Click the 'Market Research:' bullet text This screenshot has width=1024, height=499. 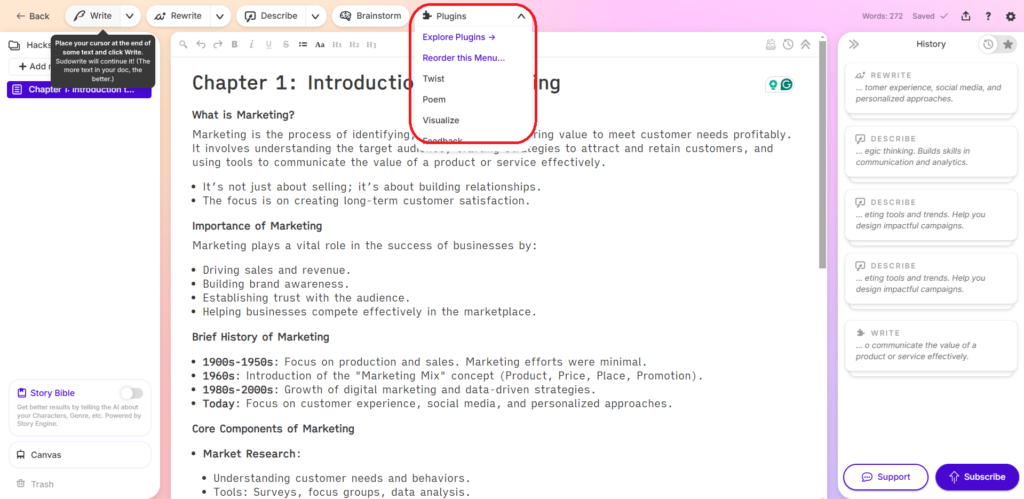click(x=251, y=453)
